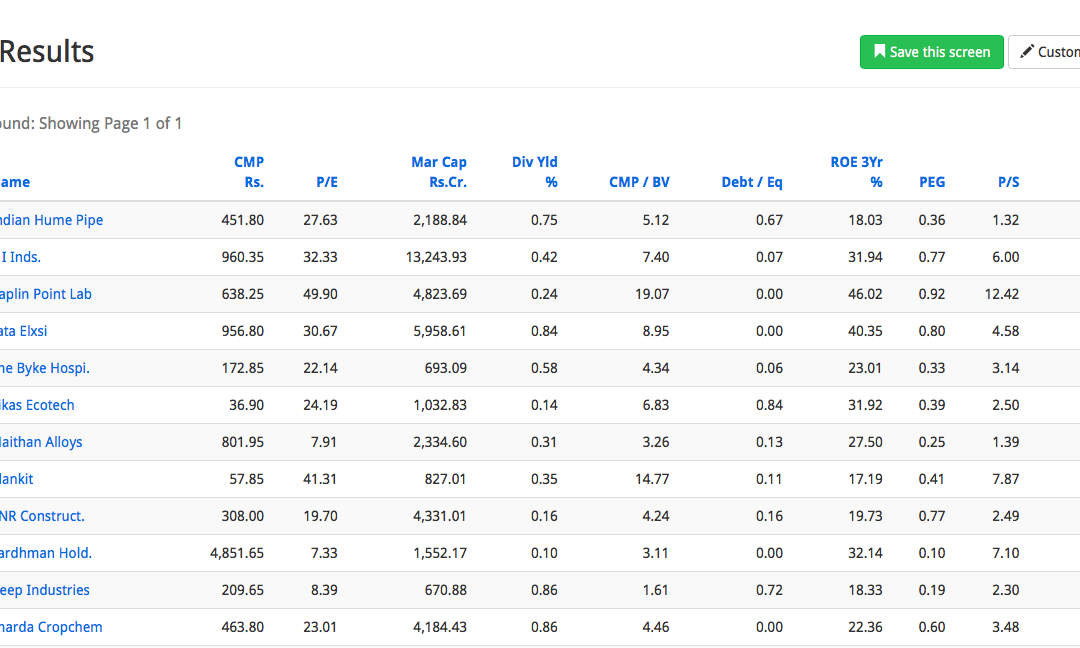Sort table by CMP Rs. column

click(249, 172)
